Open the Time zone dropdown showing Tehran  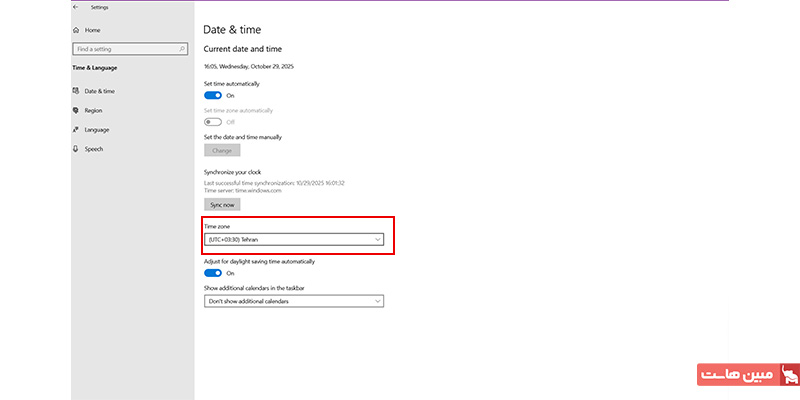pyautogui.click(x=294, y=240)
